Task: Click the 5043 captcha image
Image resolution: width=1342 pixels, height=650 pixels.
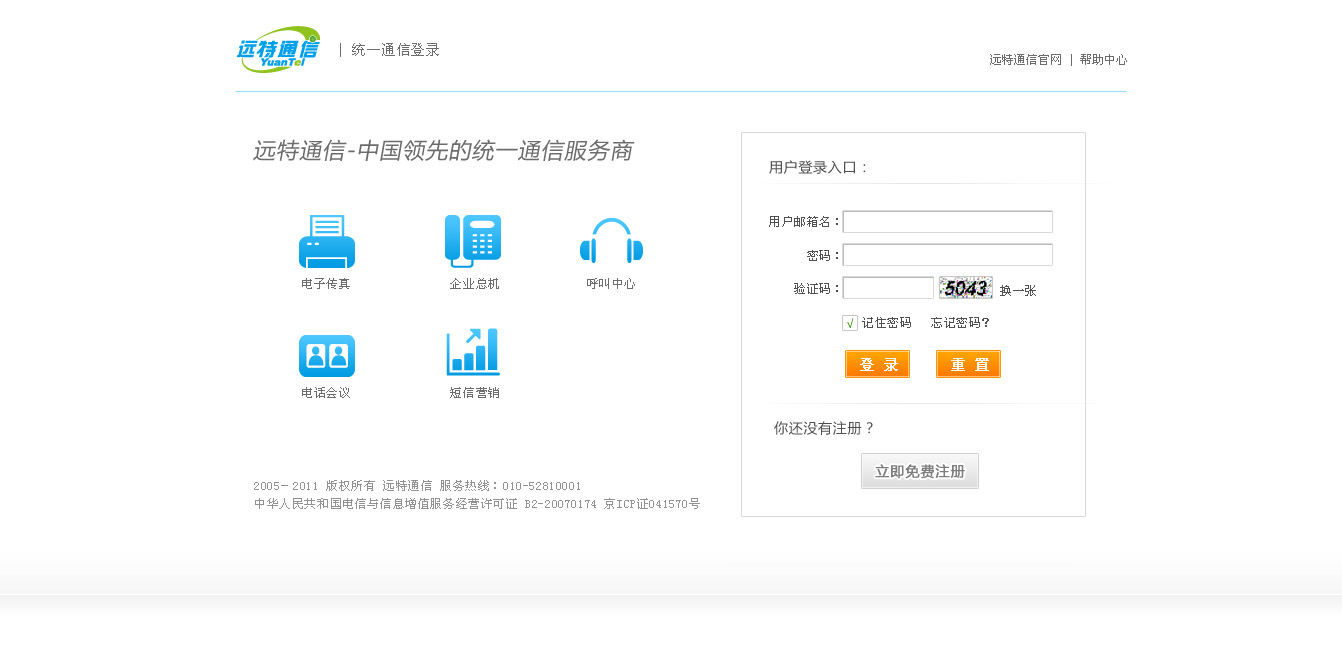Action: 966,288
